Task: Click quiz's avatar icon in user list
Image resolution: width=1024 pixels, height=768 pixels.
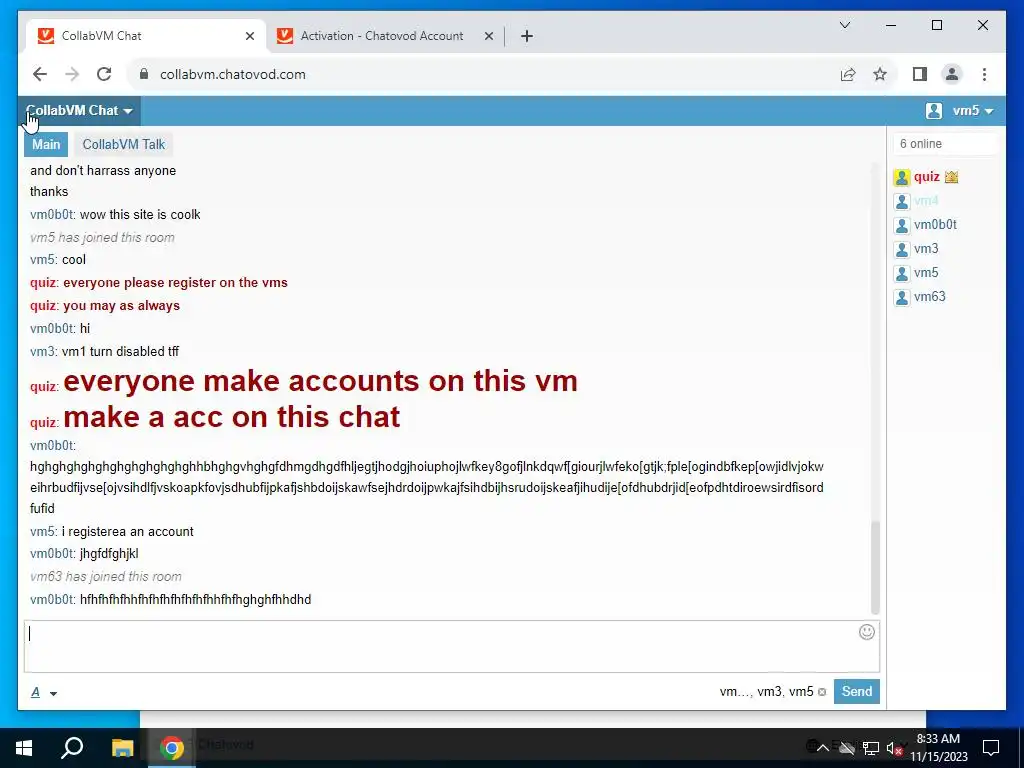Action: pyautogui.click(x=902, y=178)
